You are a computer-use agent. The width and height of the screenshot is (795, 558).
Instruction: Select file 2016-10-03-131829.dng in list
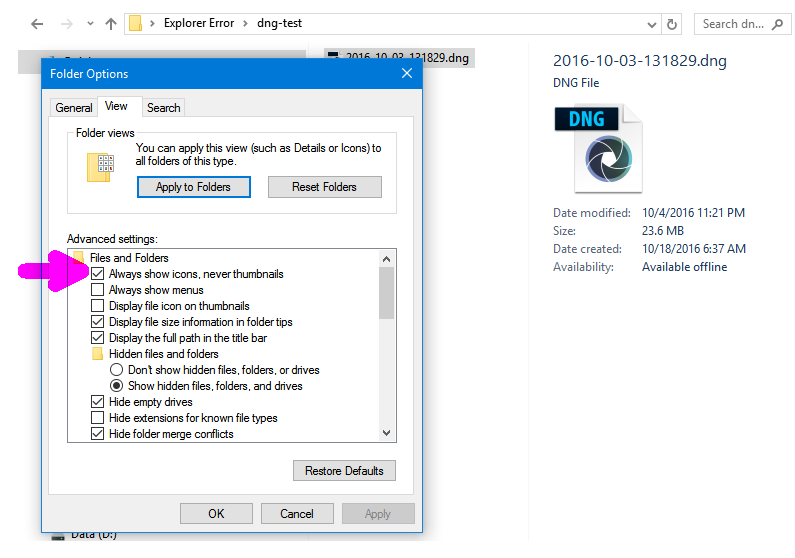(x=400, y=58)
